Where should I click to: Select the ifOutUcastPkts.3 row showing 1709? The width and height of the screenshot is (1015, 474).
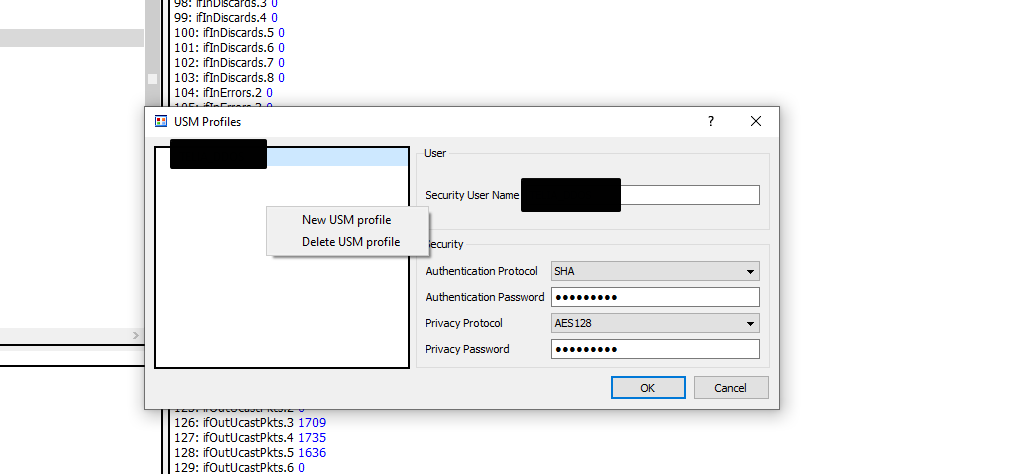255,423
